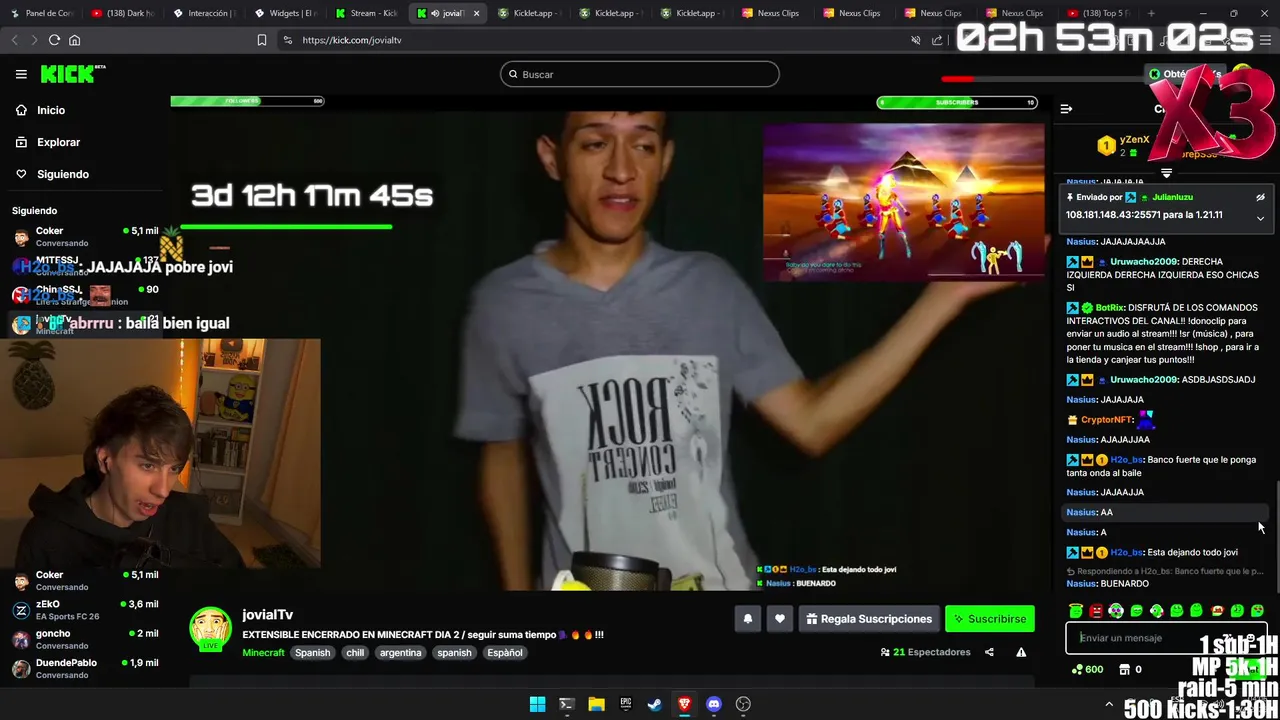Open OBS Studio from the taskbar
The width and height of the screenshot is (1280, 720).
[743, 704]
